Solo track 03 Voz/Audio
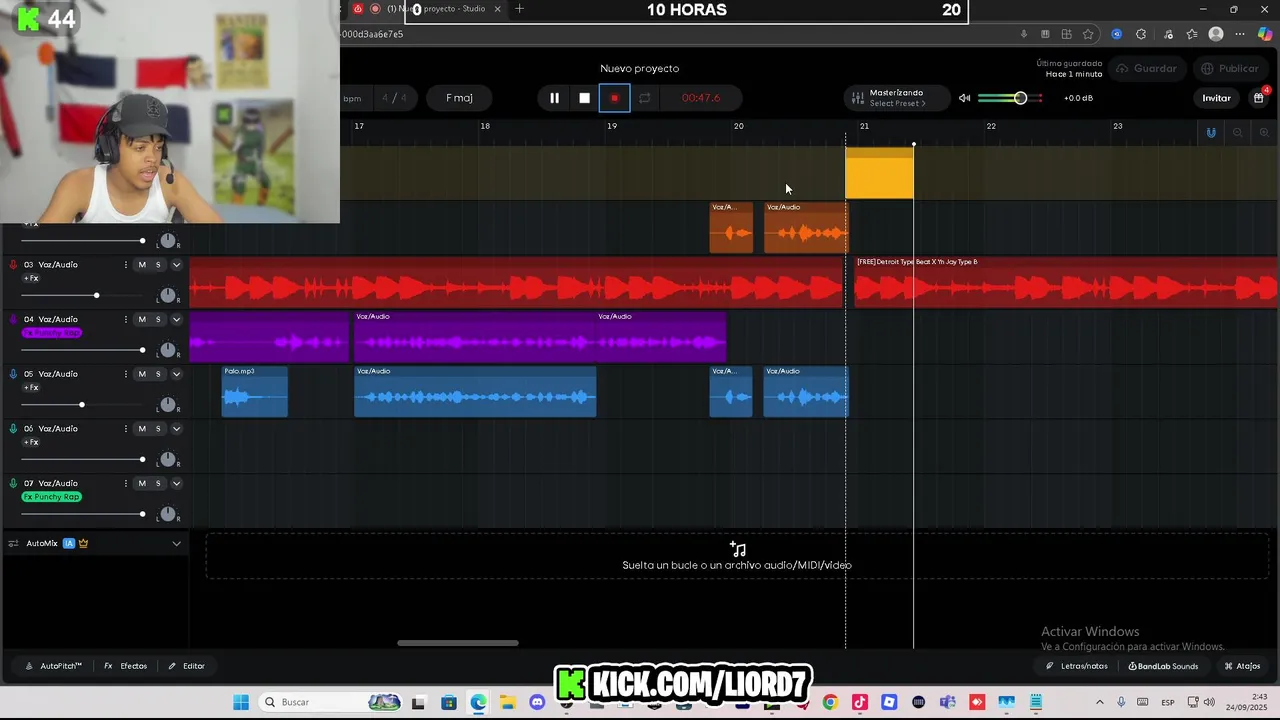The image size is (1280, 720). point(158,265)
